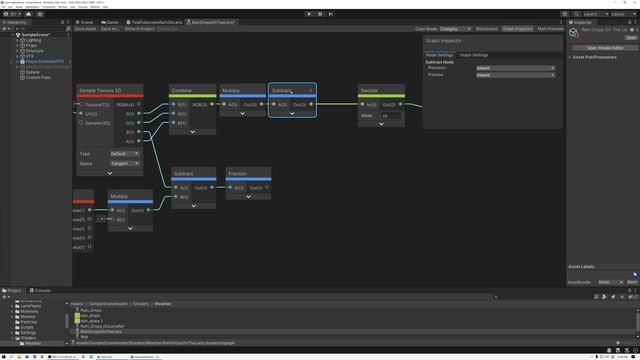Open the AssetBundle None dropdown
This screenshot has height=360, width=640.
(x=611, y=282)
